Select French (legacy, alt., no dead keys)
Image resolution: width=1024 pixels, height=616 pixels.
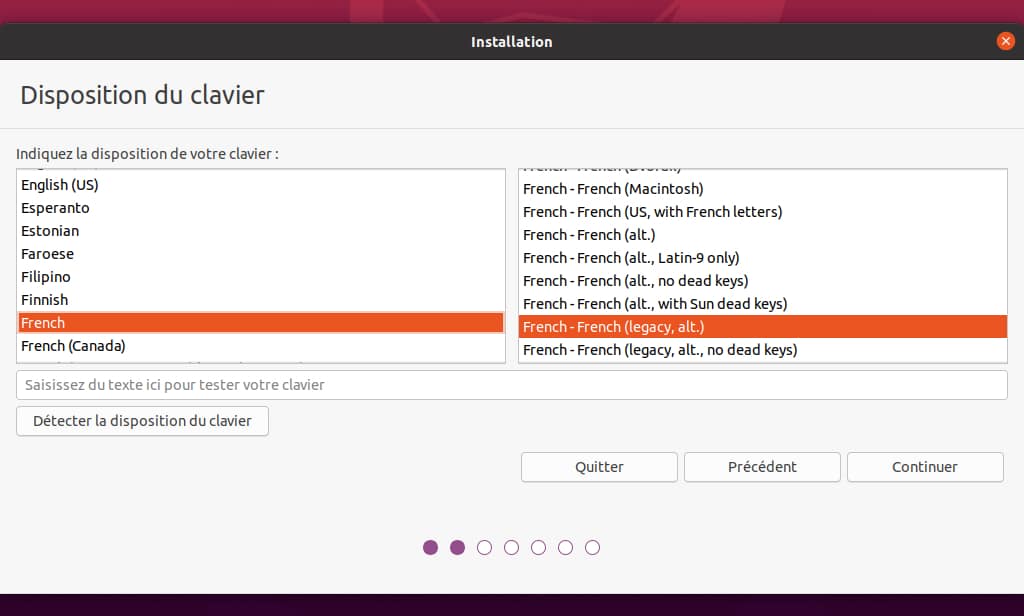[x=660, y=350]
